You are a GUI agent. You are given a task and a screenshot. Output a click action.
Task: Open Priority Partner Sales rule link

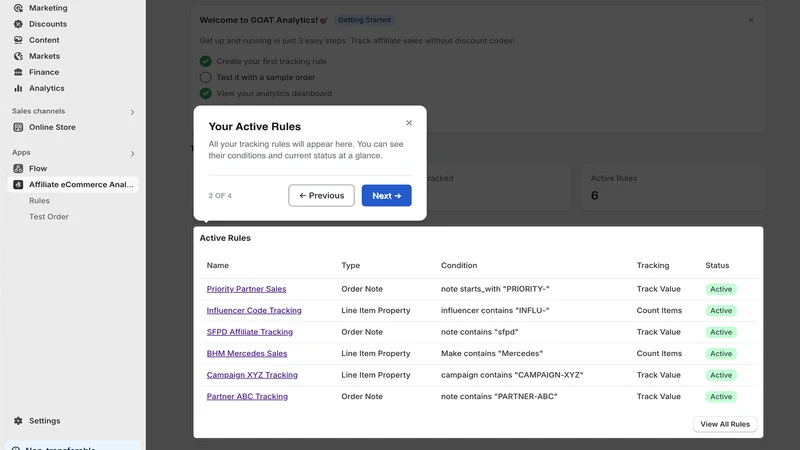[x=246, y=289]
